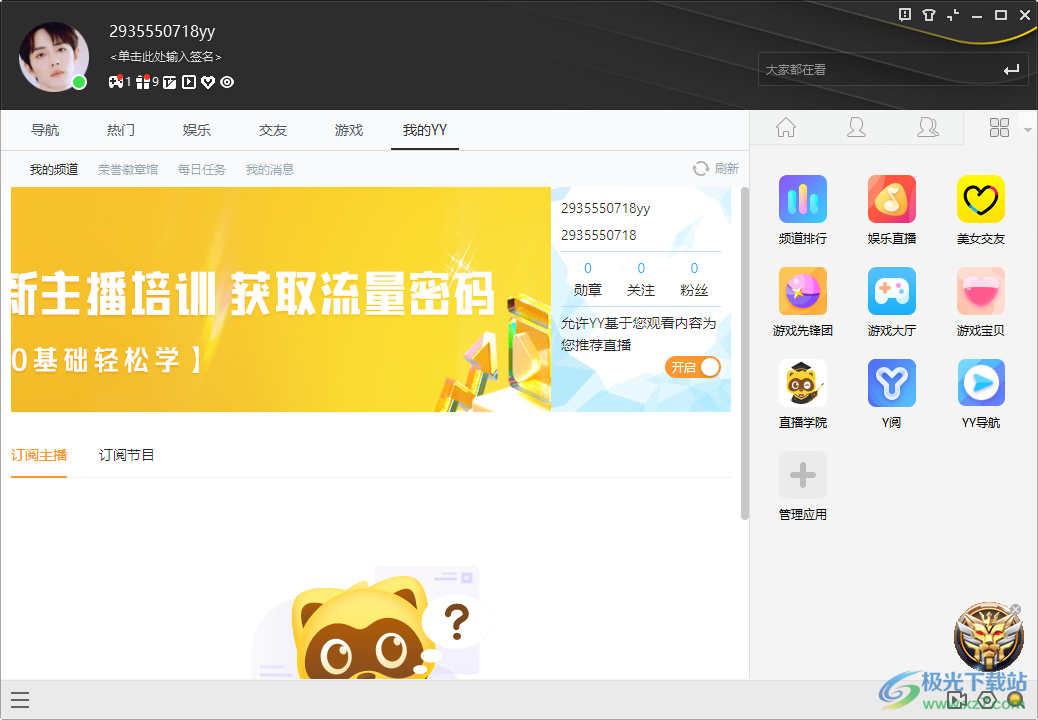Open the 娱乐 tab
The image size is (1038, 720).
click(197, 130)
